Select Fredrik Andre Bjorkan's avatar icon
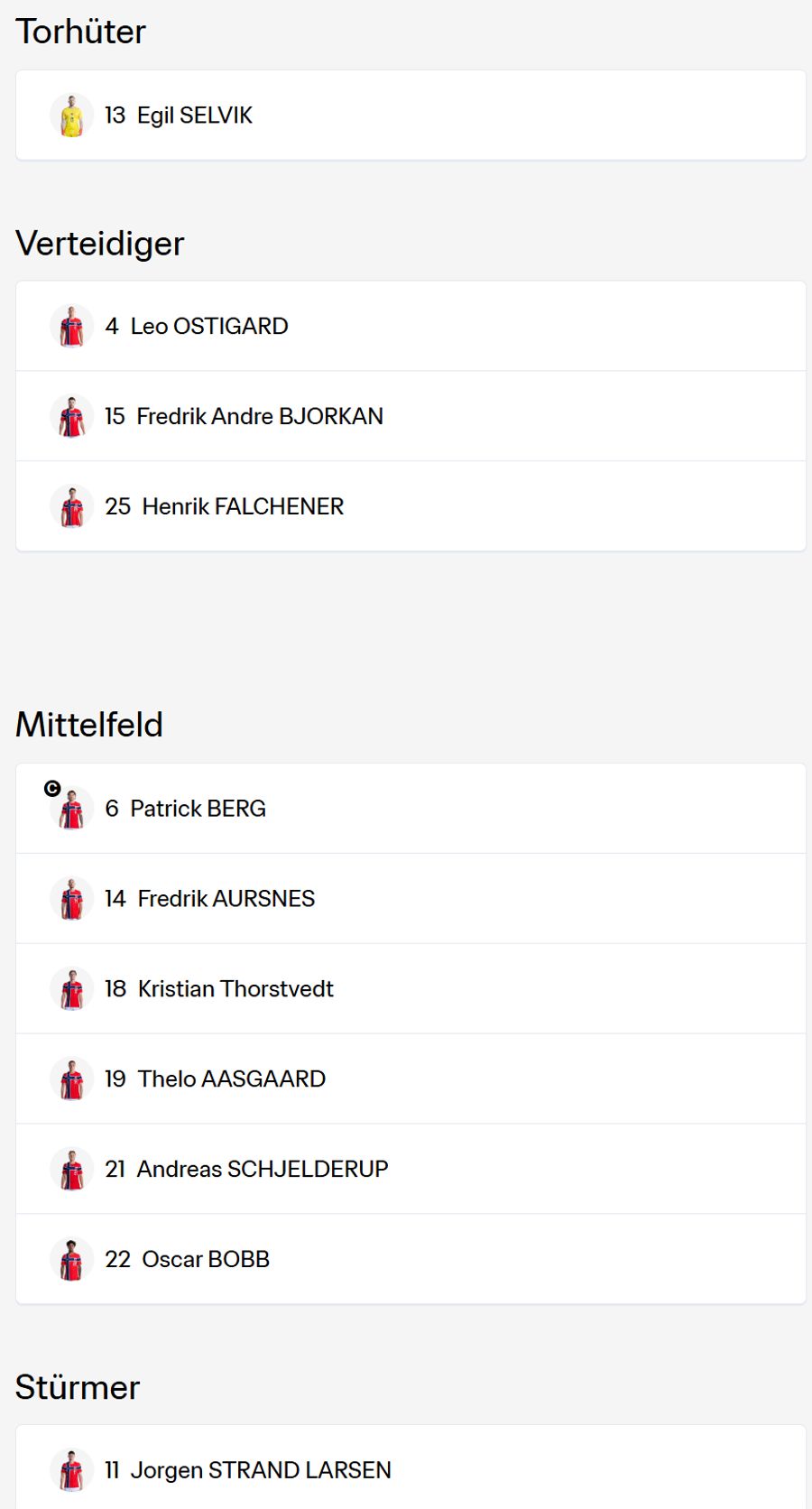Image resolution: width=812 pixels, height=1509 pixels. (x=72, y=416)
